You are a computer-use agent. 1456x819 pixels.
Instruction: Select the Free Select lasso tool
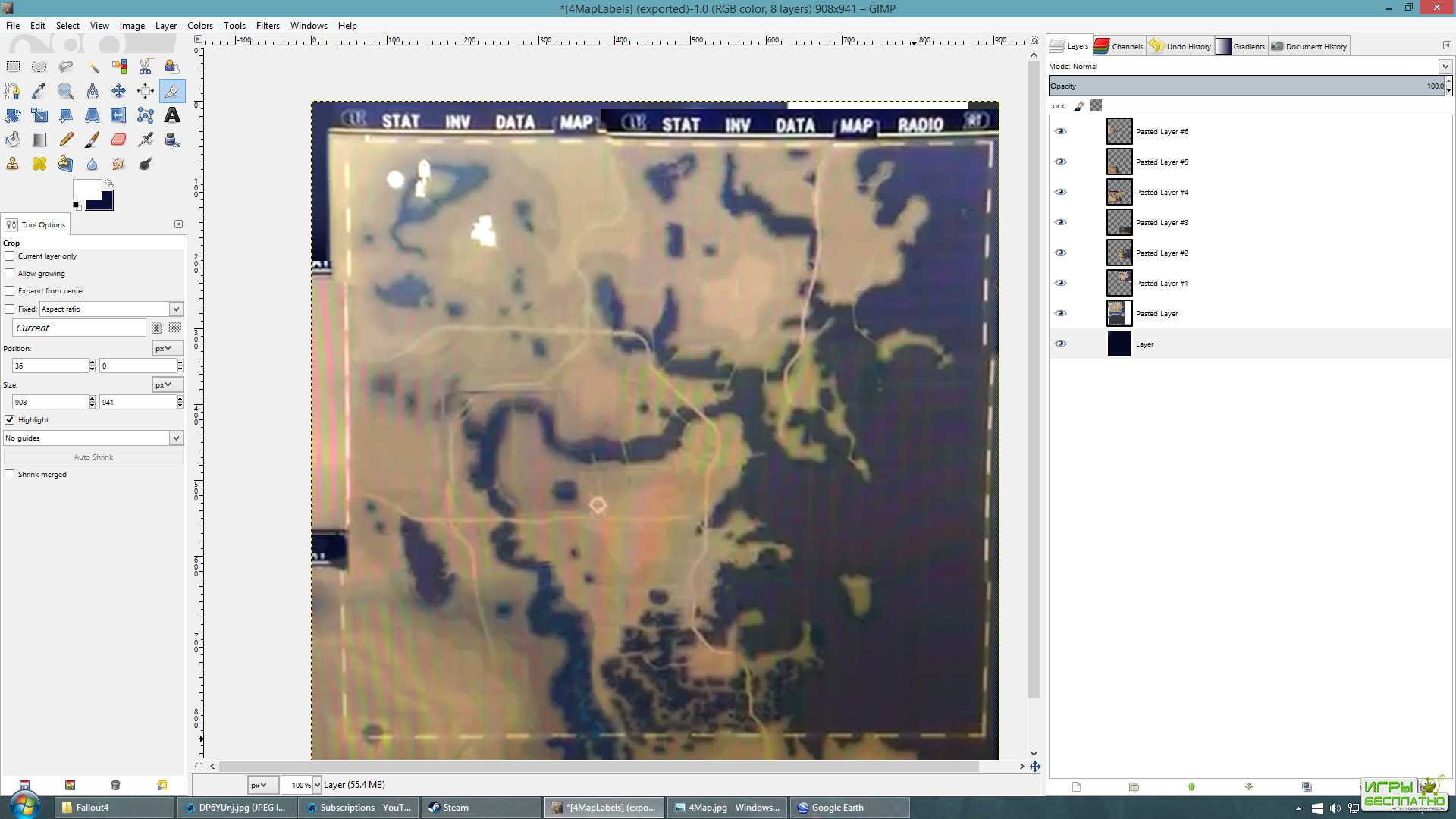[66, 67]
